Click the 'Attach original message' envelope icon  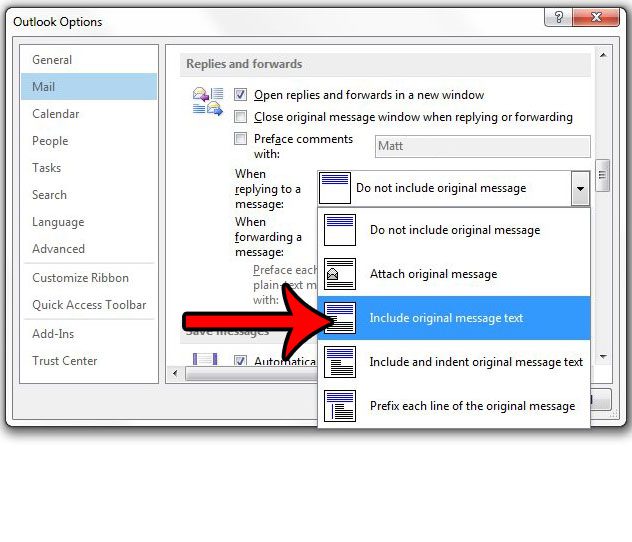[x=340, y=274]
